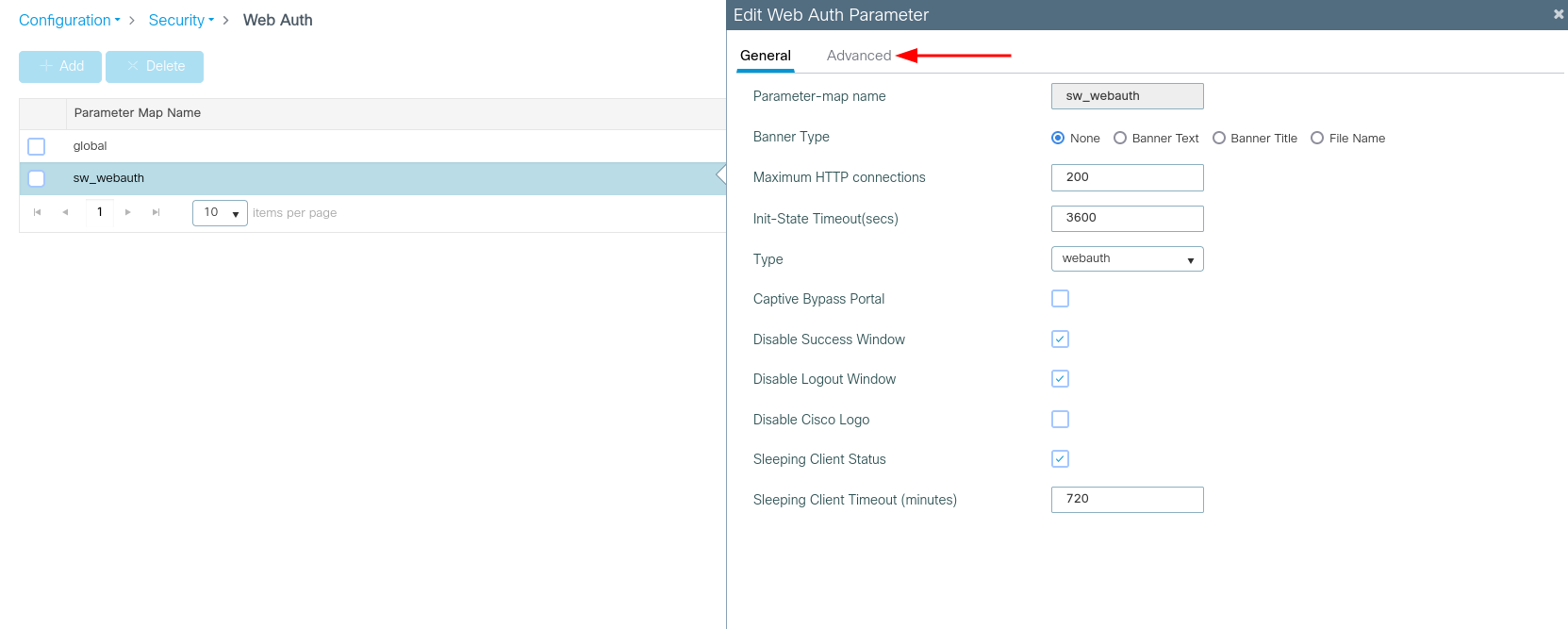This screenshot has height=629, width=1568.
Task: Select the General tab
Action: [765, 56]
